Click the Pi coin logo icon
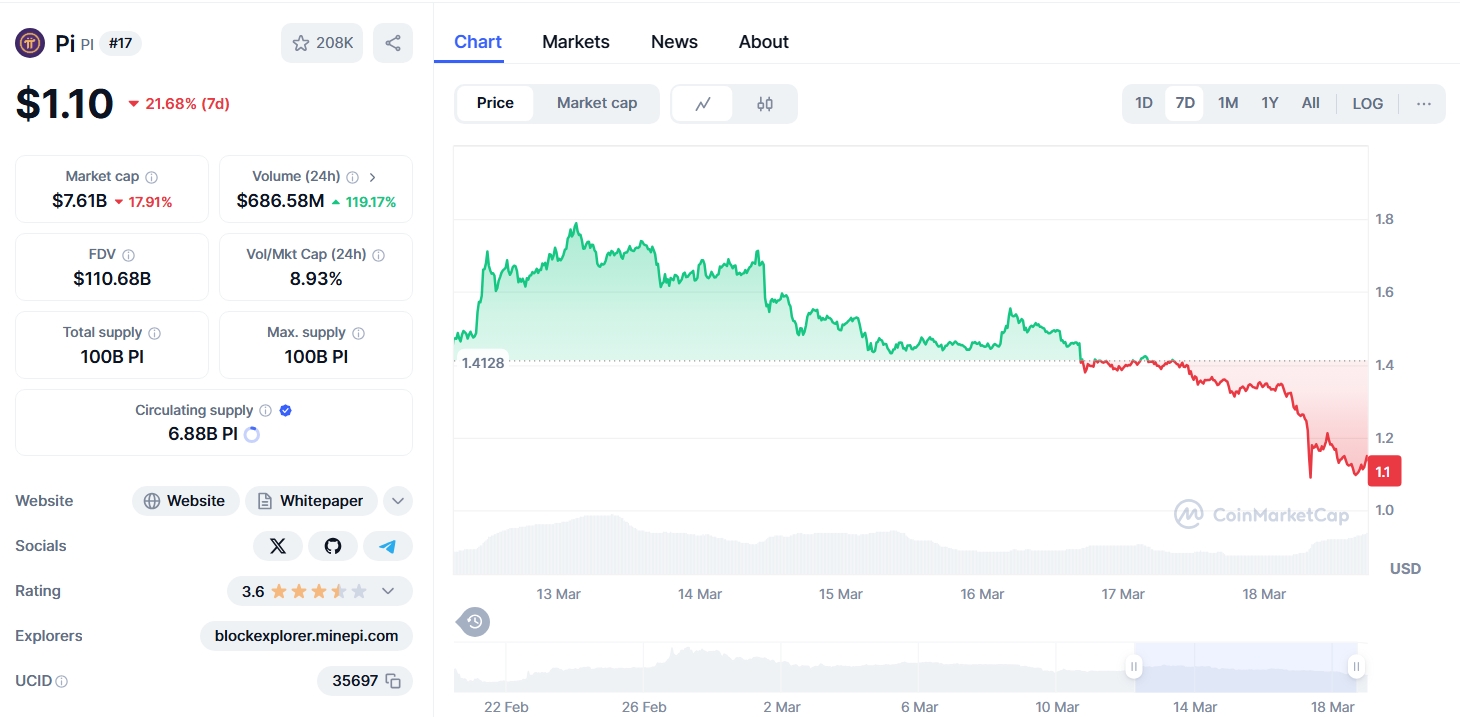The width and height of the screenshot is (1460, 717). (x=30, y=43)
